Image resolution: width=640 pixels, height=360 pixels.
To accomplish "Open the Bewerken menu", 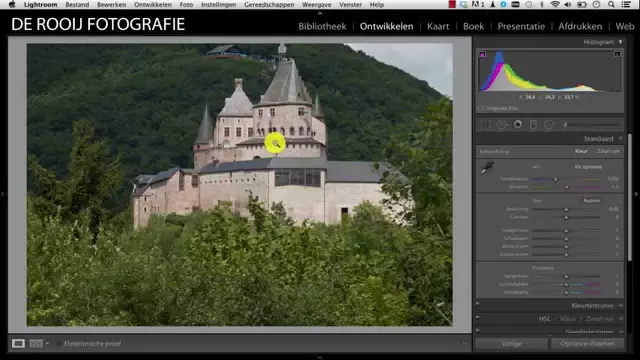I will pyautogui.click(x=111, y=4).
